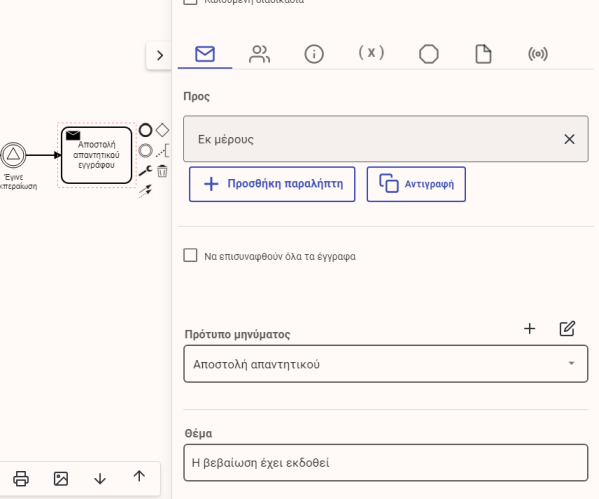Expand the Πρότυπο μηνύματος dropdown

coord(385,364)
